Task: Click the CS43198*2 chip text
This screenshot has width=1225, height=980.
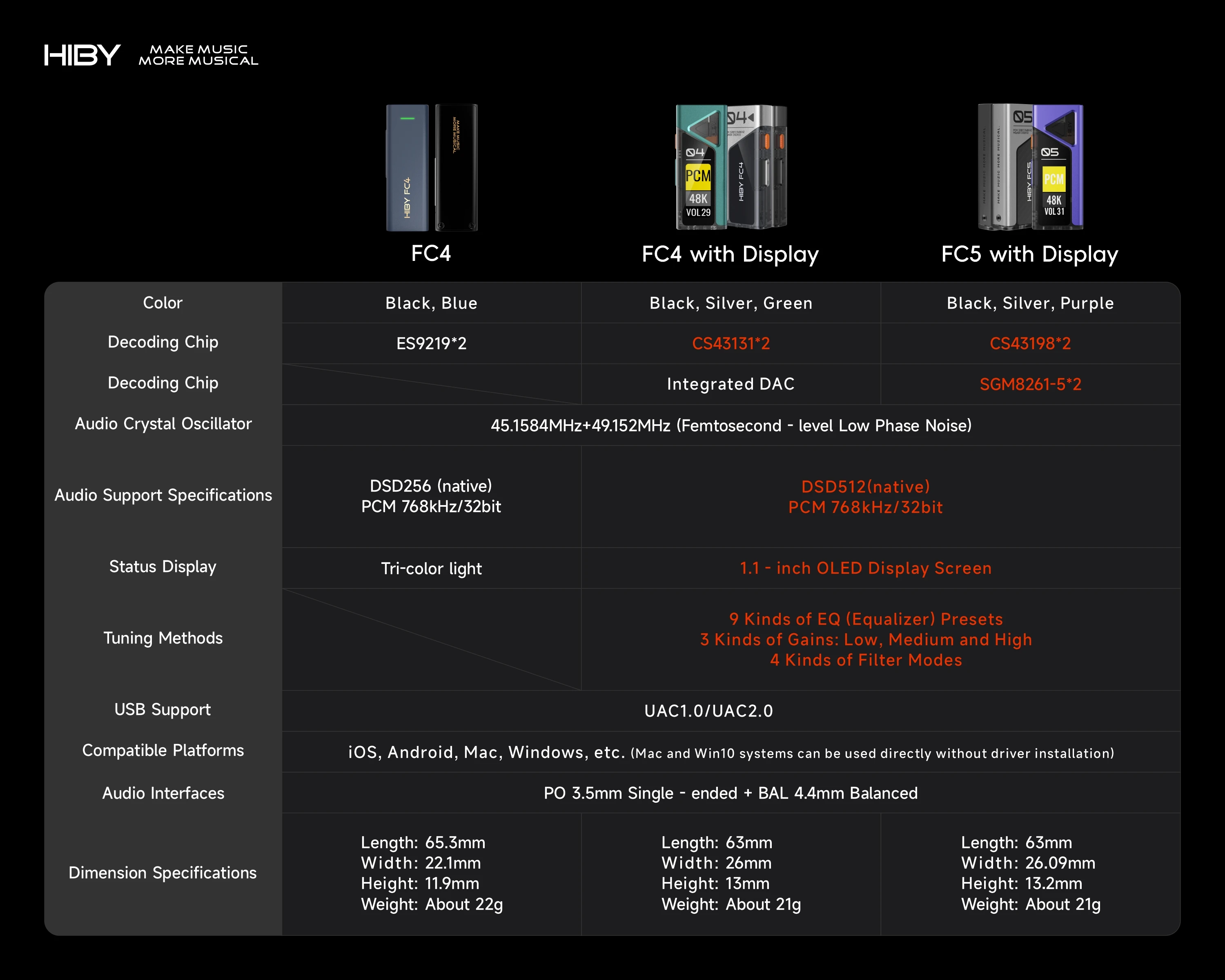Action: (x=1029, y=343)
